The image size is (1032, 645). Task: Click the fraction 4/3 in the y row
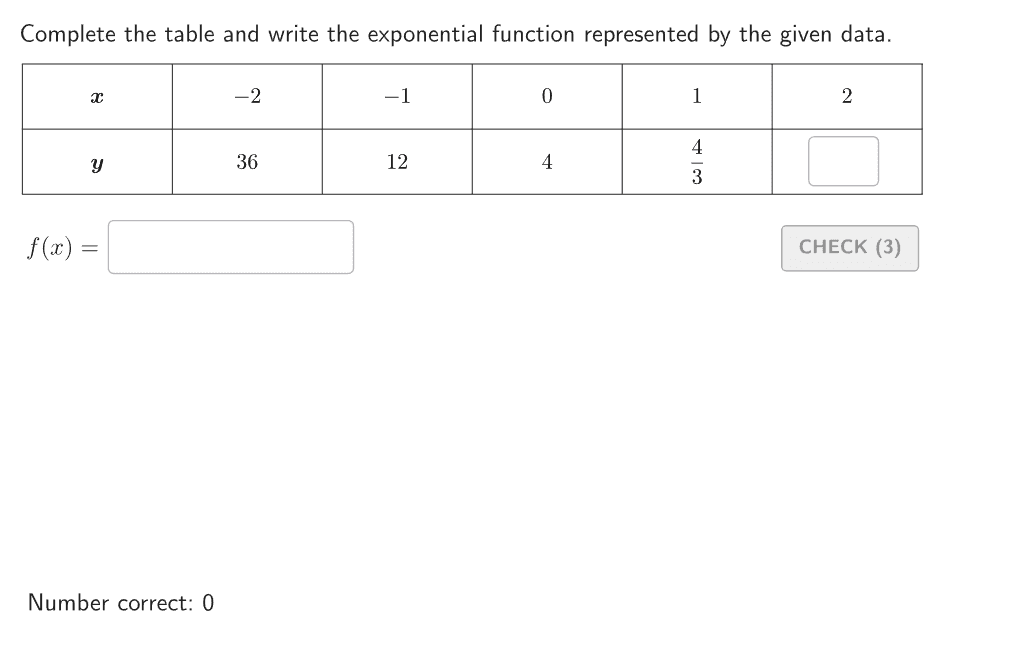(697, 162)
